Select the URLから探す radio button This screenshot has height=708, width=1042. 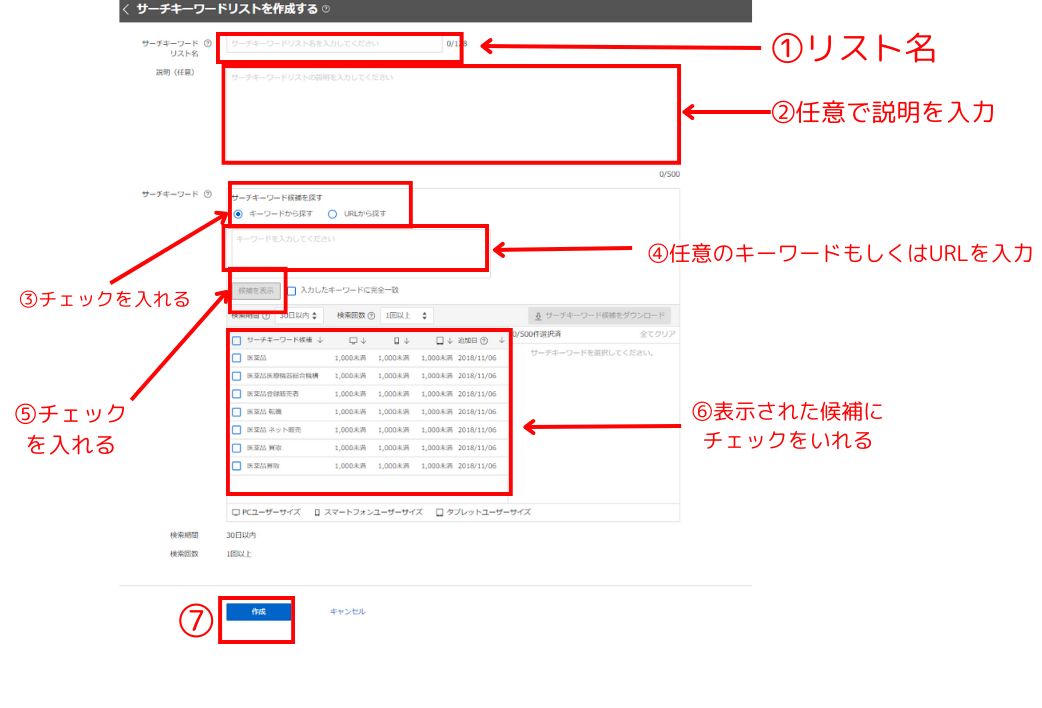330,213
